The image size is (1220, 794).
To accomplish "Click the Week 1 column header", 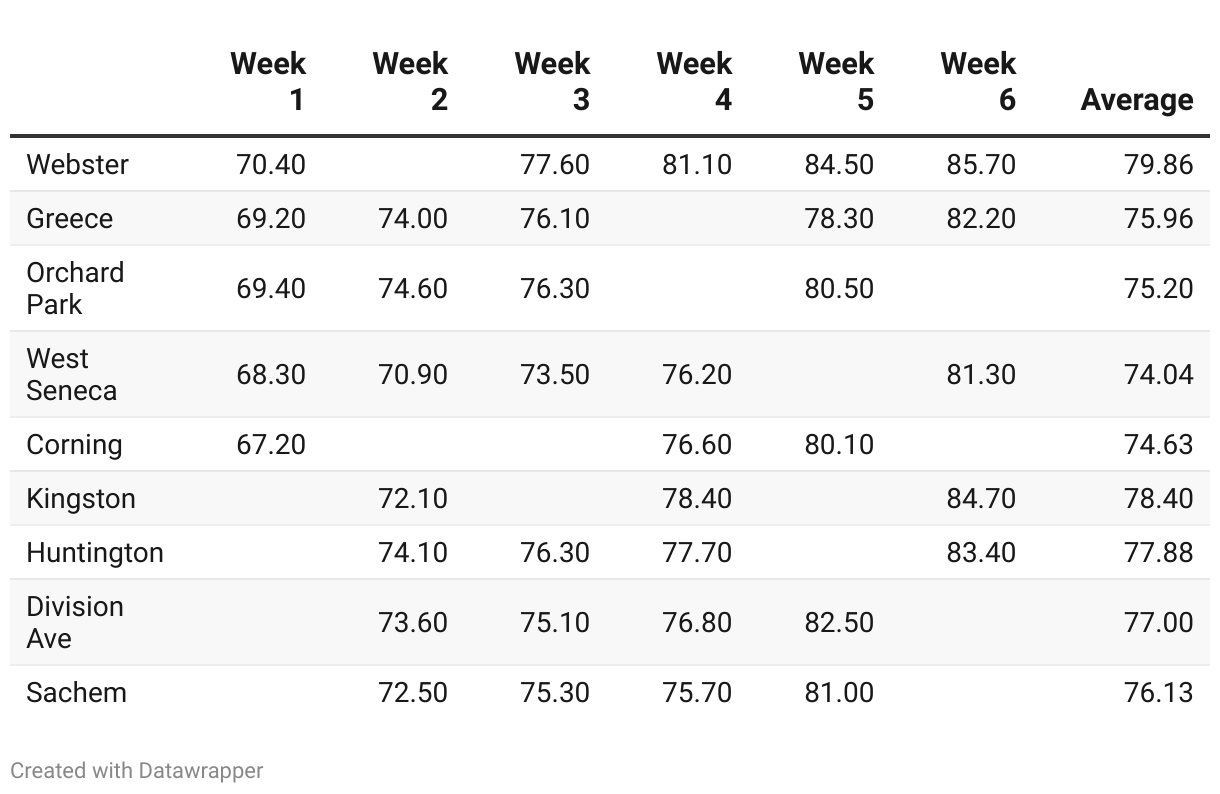I will tap(268, 81).
